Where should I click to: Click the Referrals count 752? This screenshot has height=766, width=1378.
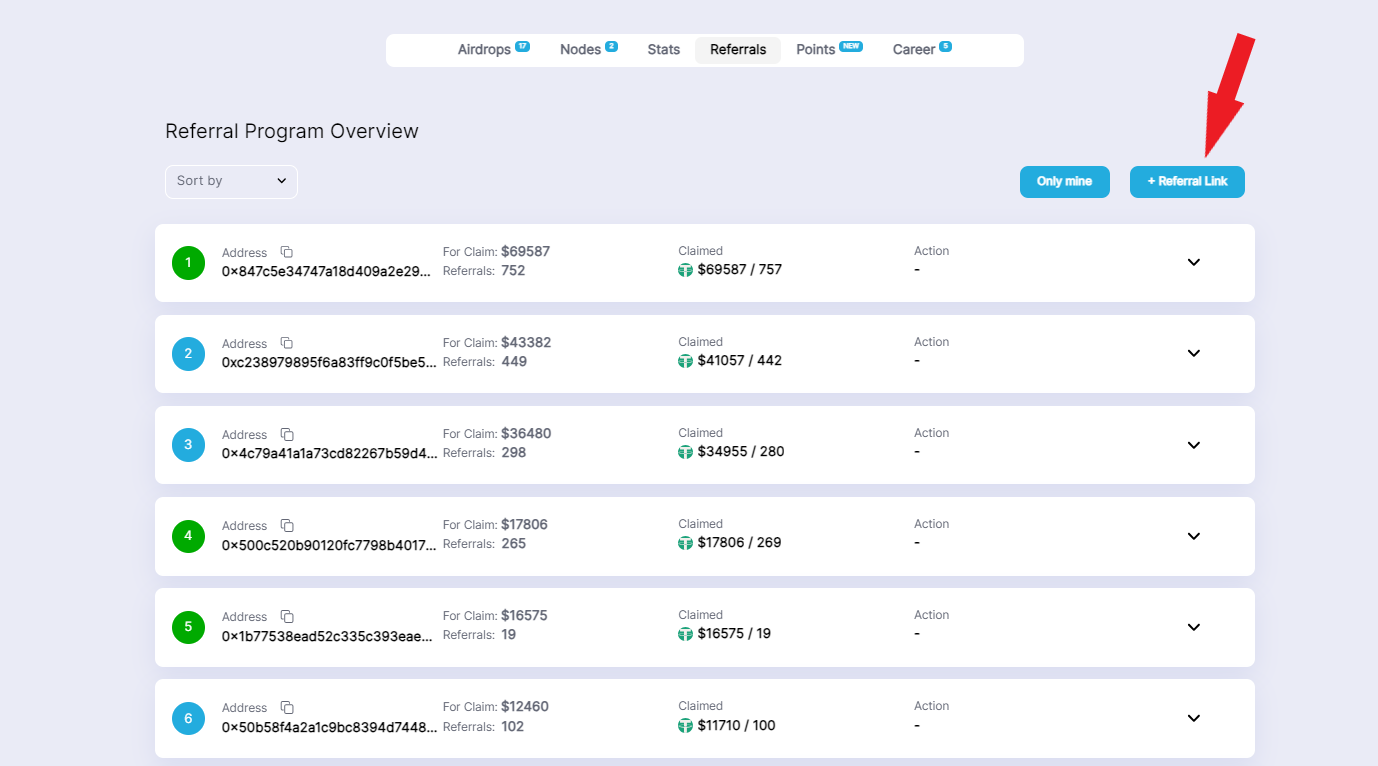point(513,271)
